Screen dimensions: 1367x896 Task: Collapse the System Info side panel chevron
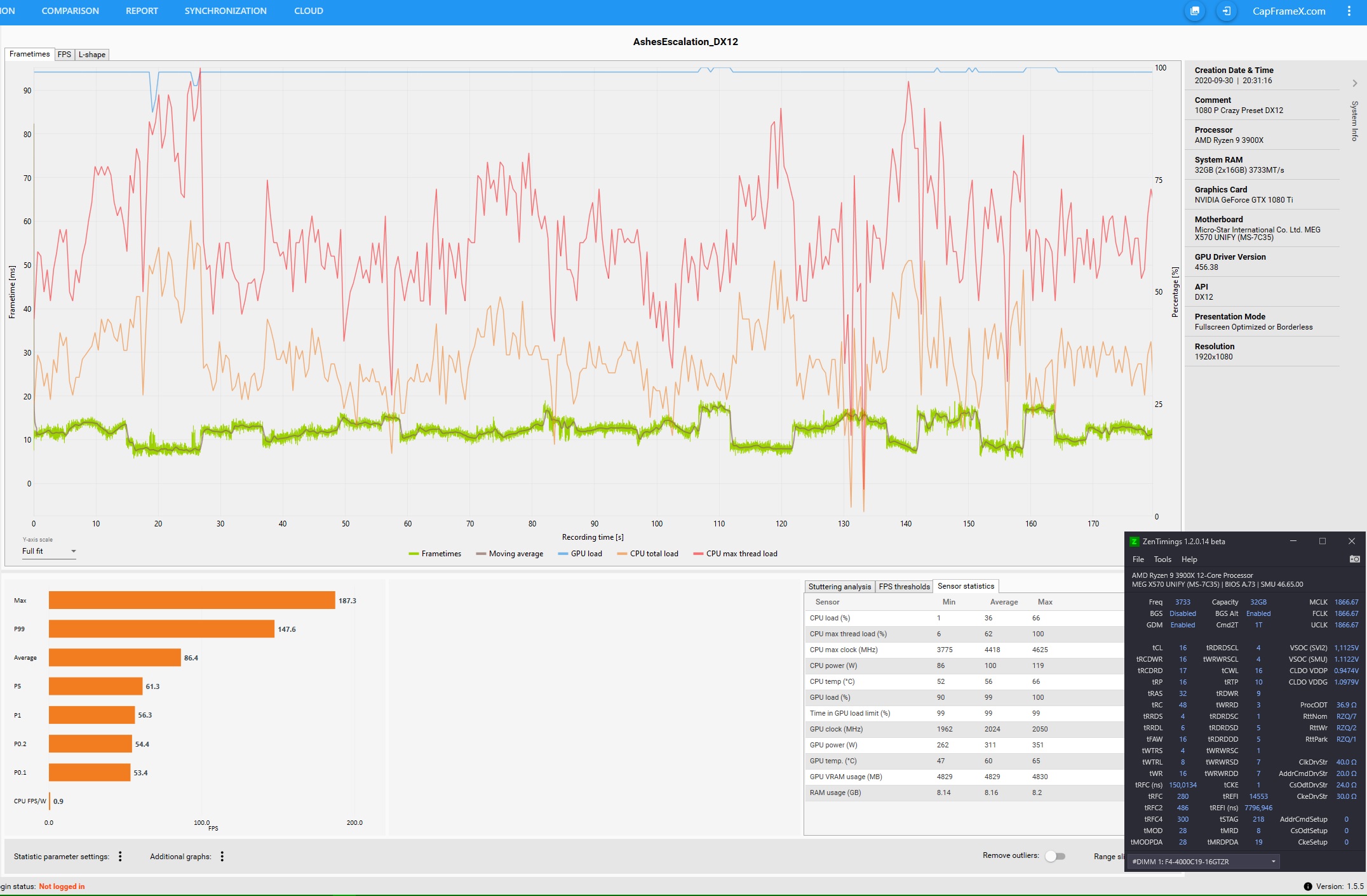click(1355, 83)
